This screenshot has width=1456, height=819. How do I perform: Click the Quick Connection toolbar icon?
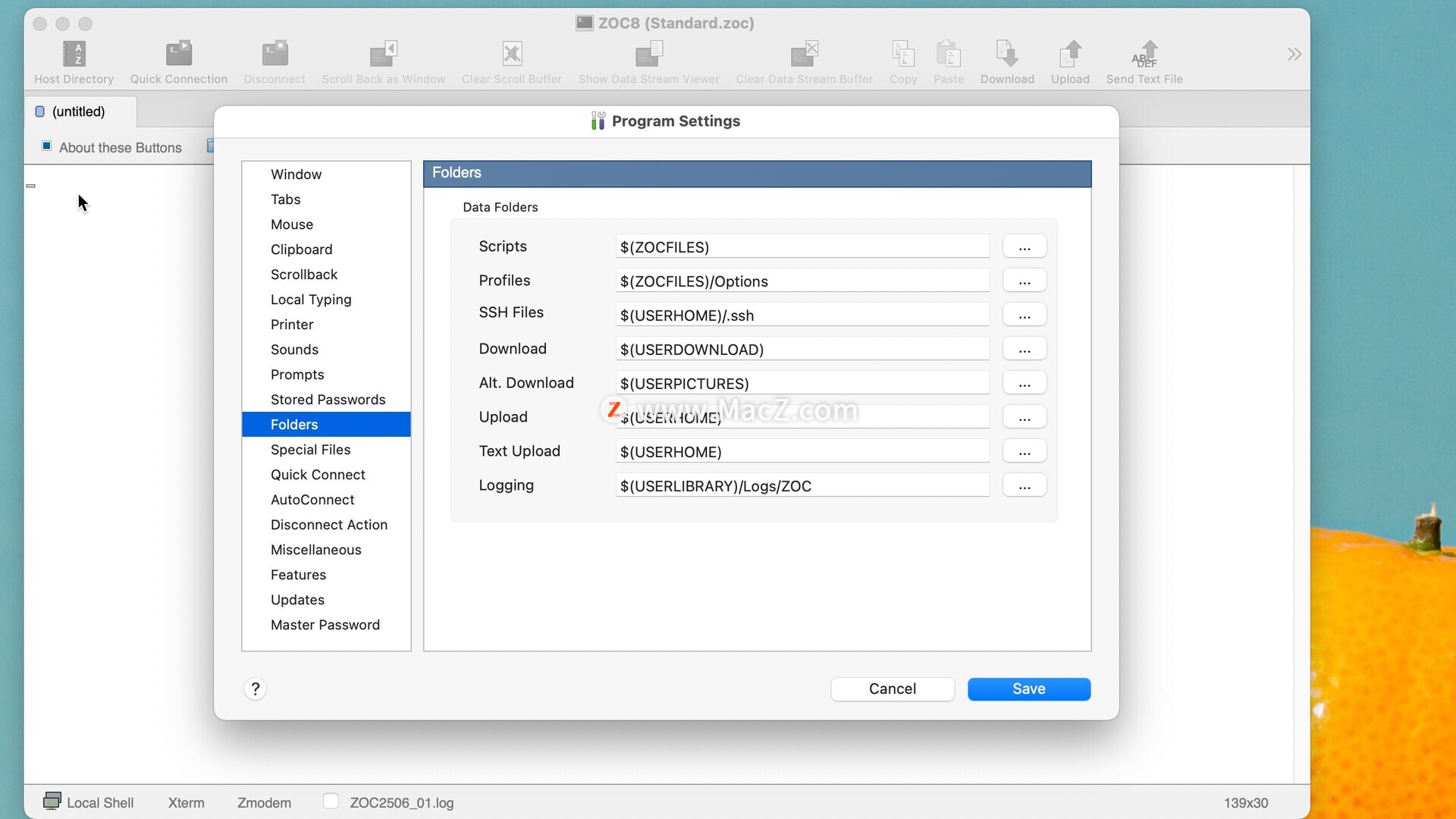(178, 54)
